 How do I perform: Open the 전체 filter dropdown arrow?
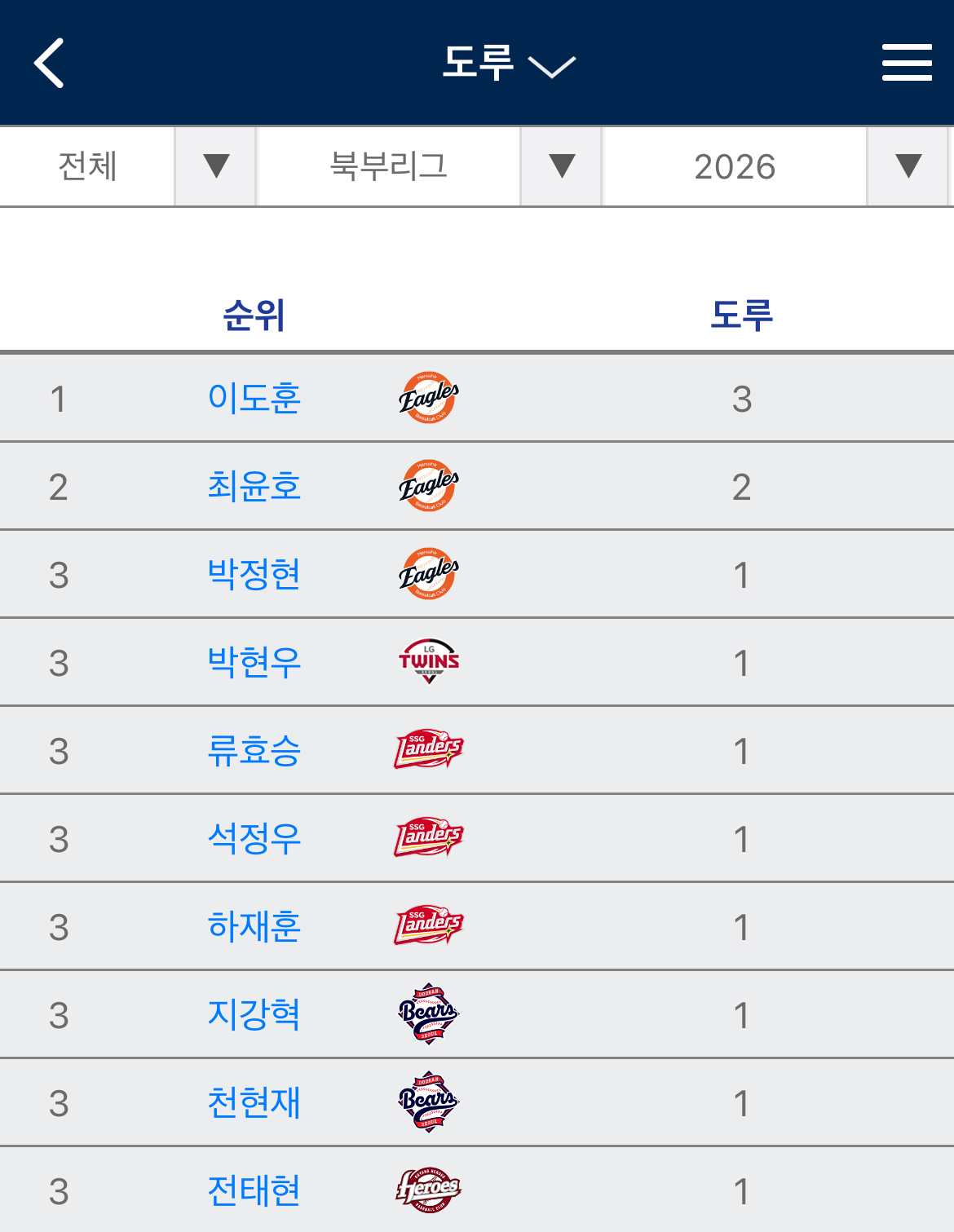coord(216,166)
